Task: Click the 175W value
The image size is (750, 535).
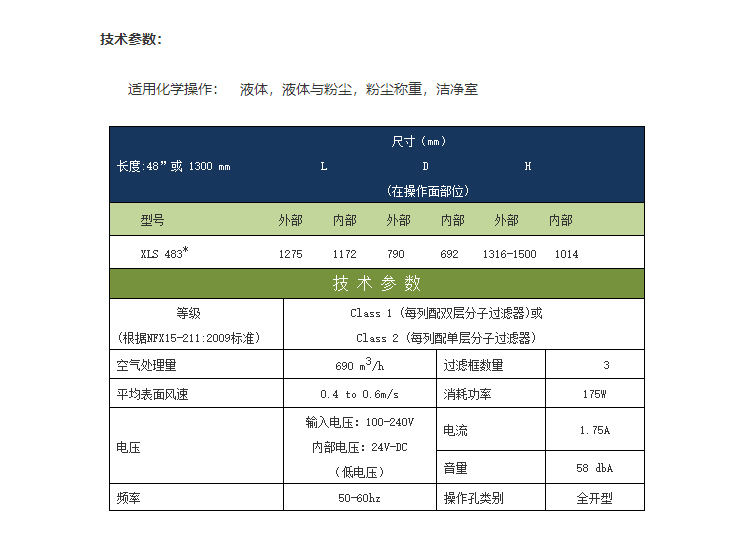Action: coord(595,394)
